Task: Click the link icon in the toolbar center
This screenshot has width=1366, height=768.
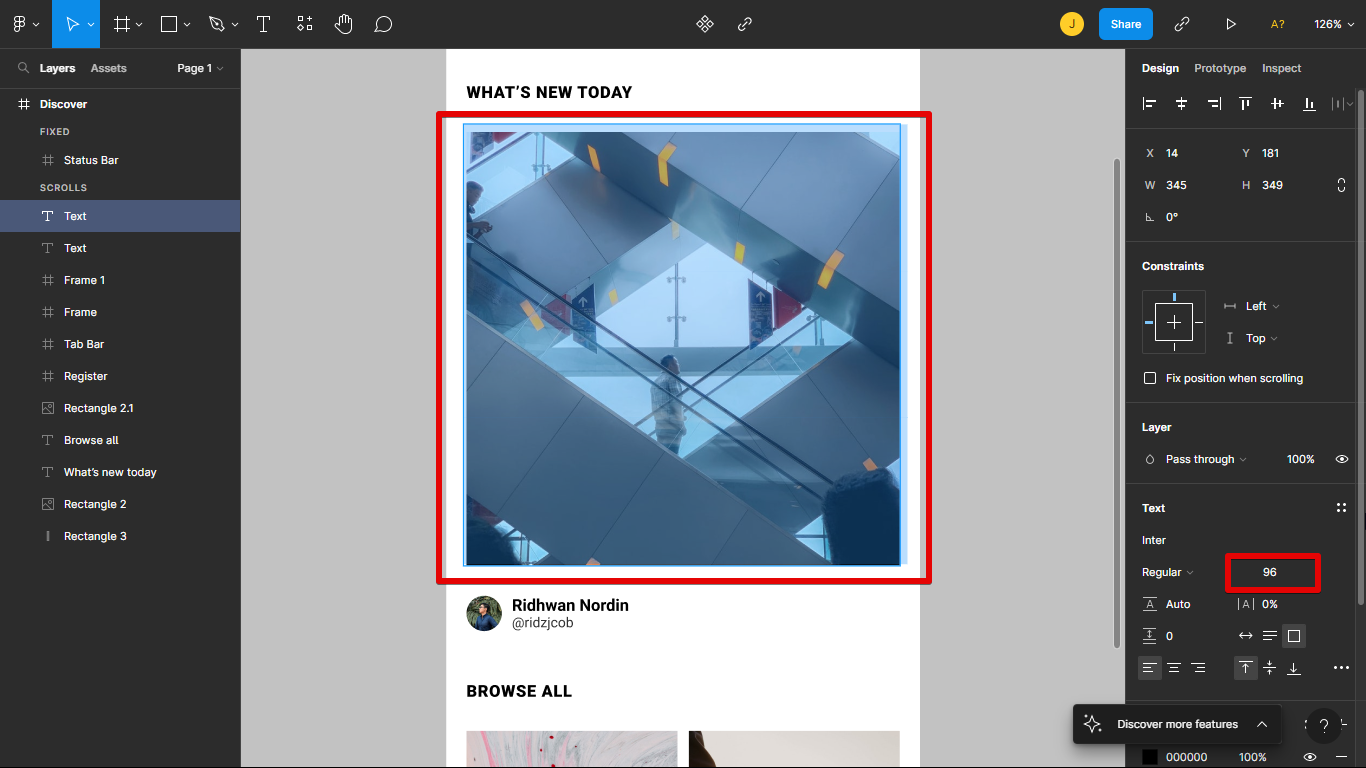Action: tap(745, 24)
